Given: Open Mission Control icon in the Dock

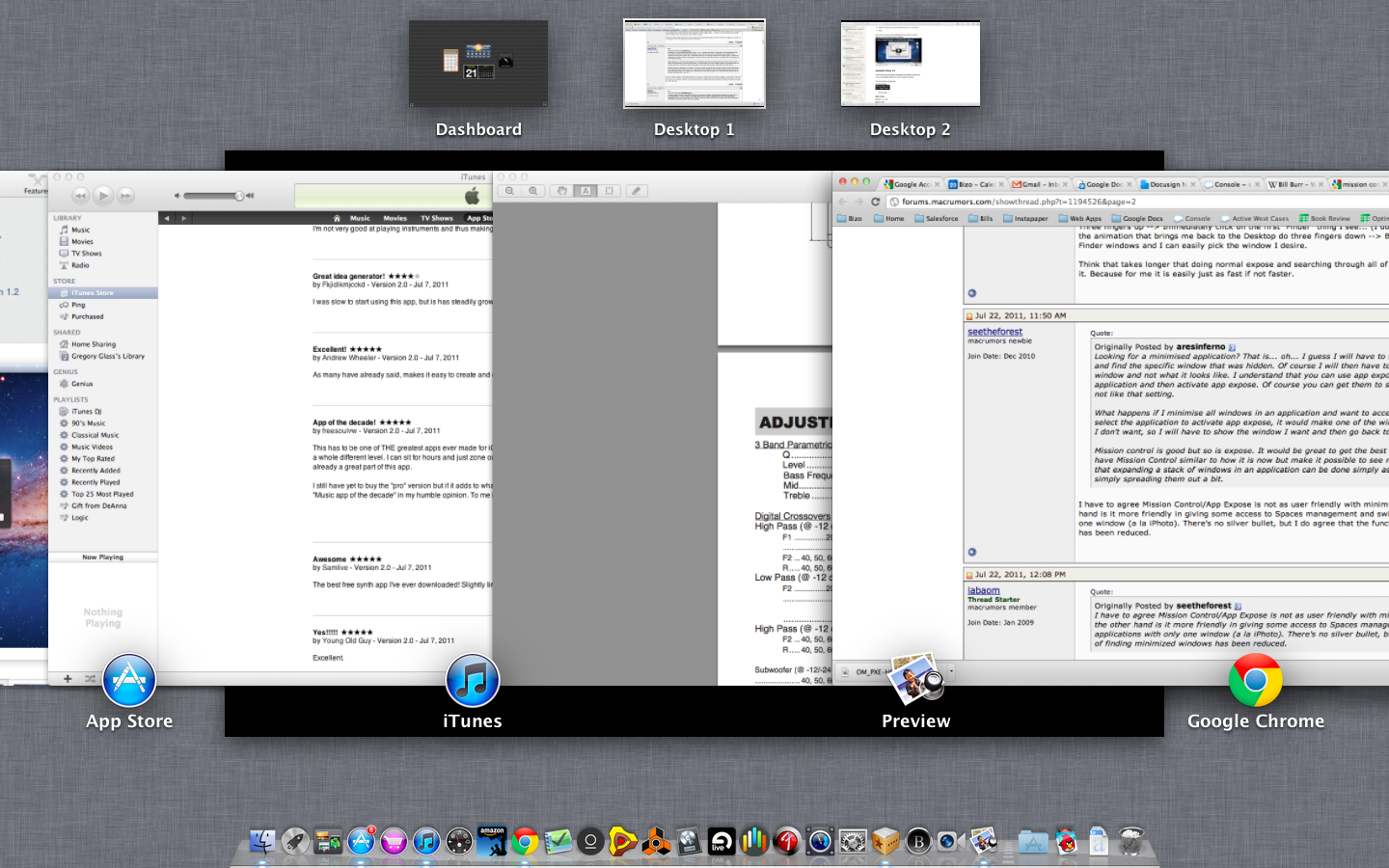Looking at the screenshot, I should (328, 841).
